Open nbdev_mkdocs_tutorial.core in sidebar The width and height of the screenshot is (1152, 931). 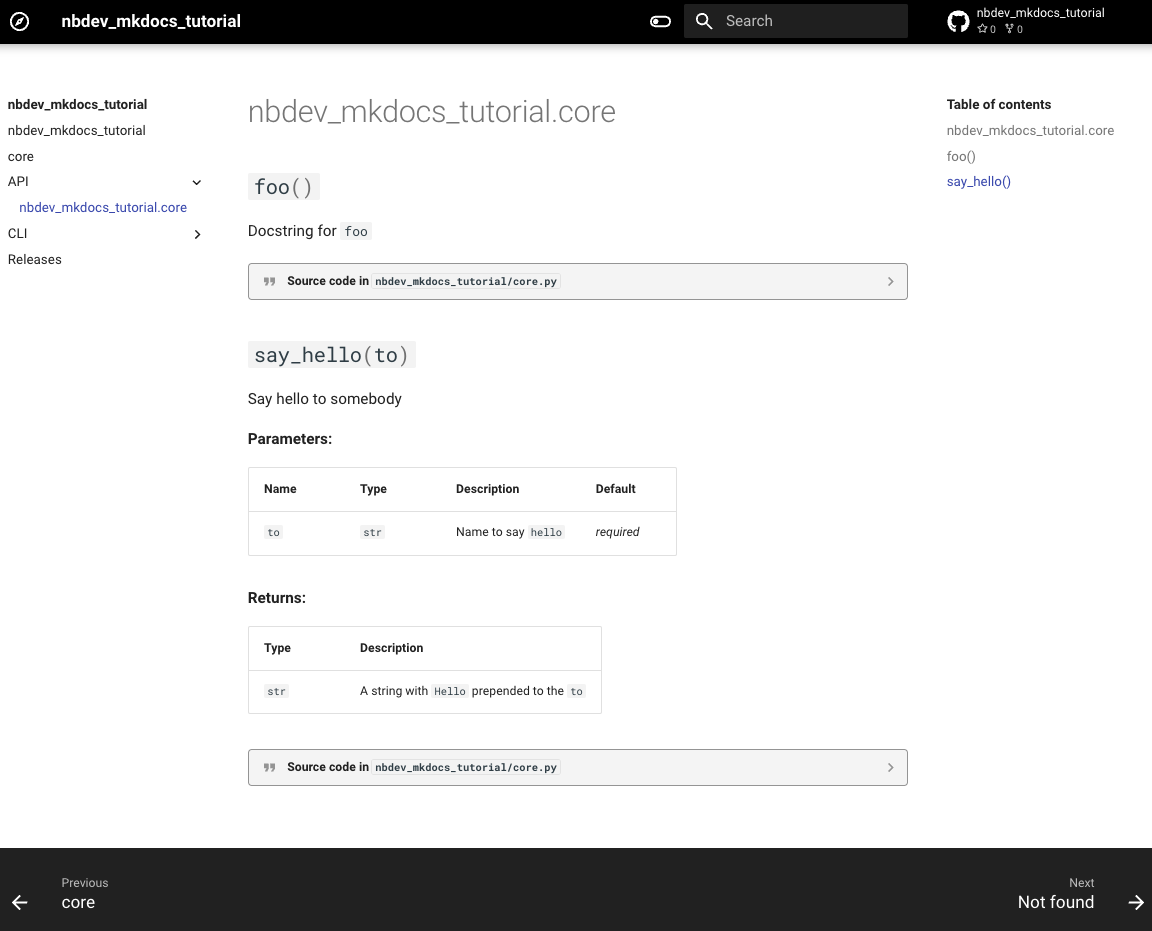(103, 208)
